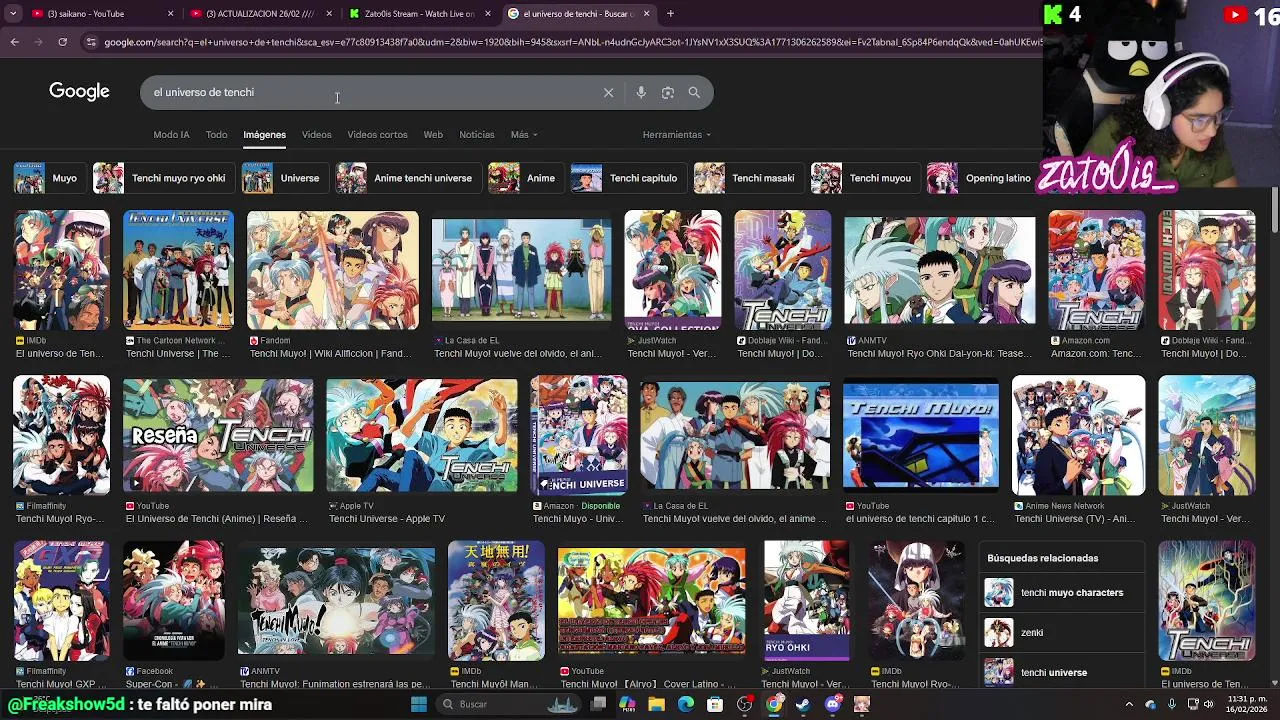The image size is (1280, 720).
Task: Open the Noticias tab
Action: pos(476,134)
